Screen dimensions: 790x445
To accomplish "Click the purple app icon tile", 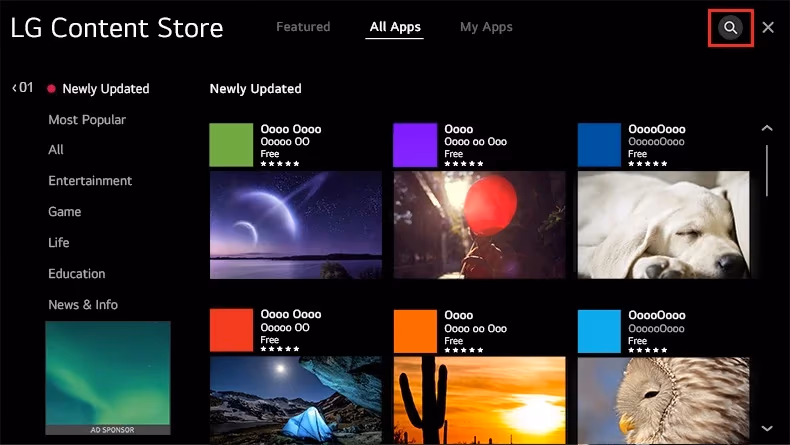I will tap(415, 145).
